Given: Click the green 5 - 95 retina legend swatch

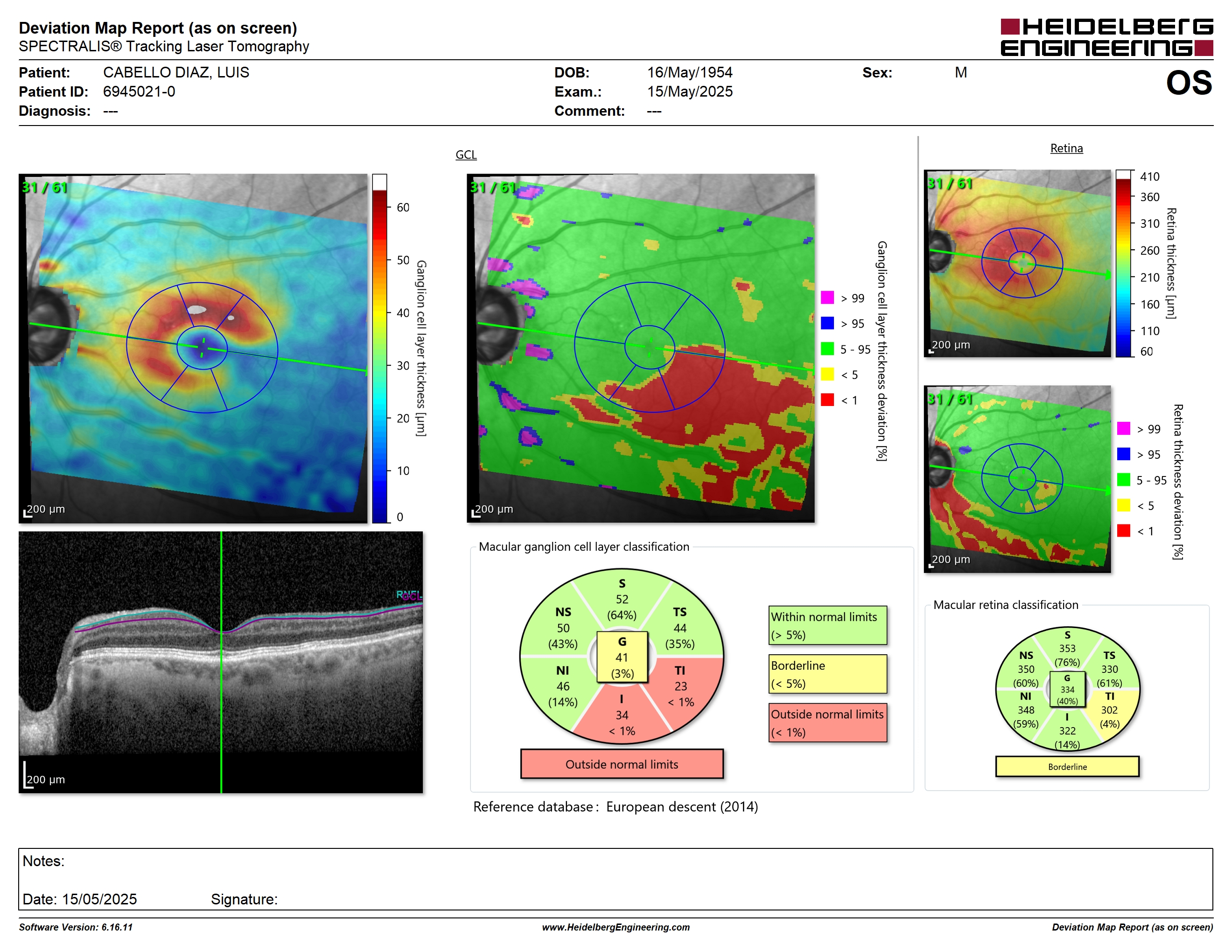Looking at the screenshot, I should click(x=1123, y=479).
